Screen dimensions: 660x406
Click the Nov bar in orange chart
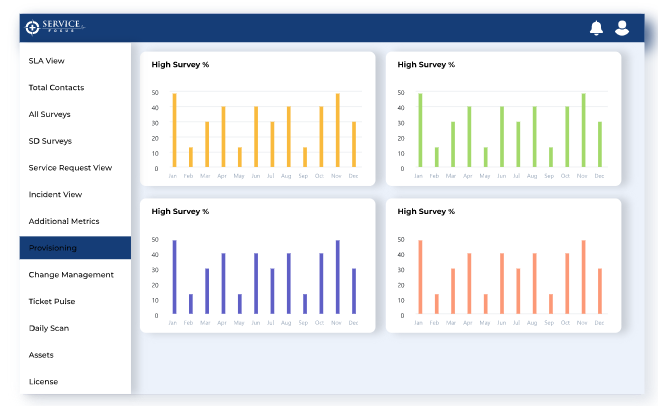[x=338, y=130]
